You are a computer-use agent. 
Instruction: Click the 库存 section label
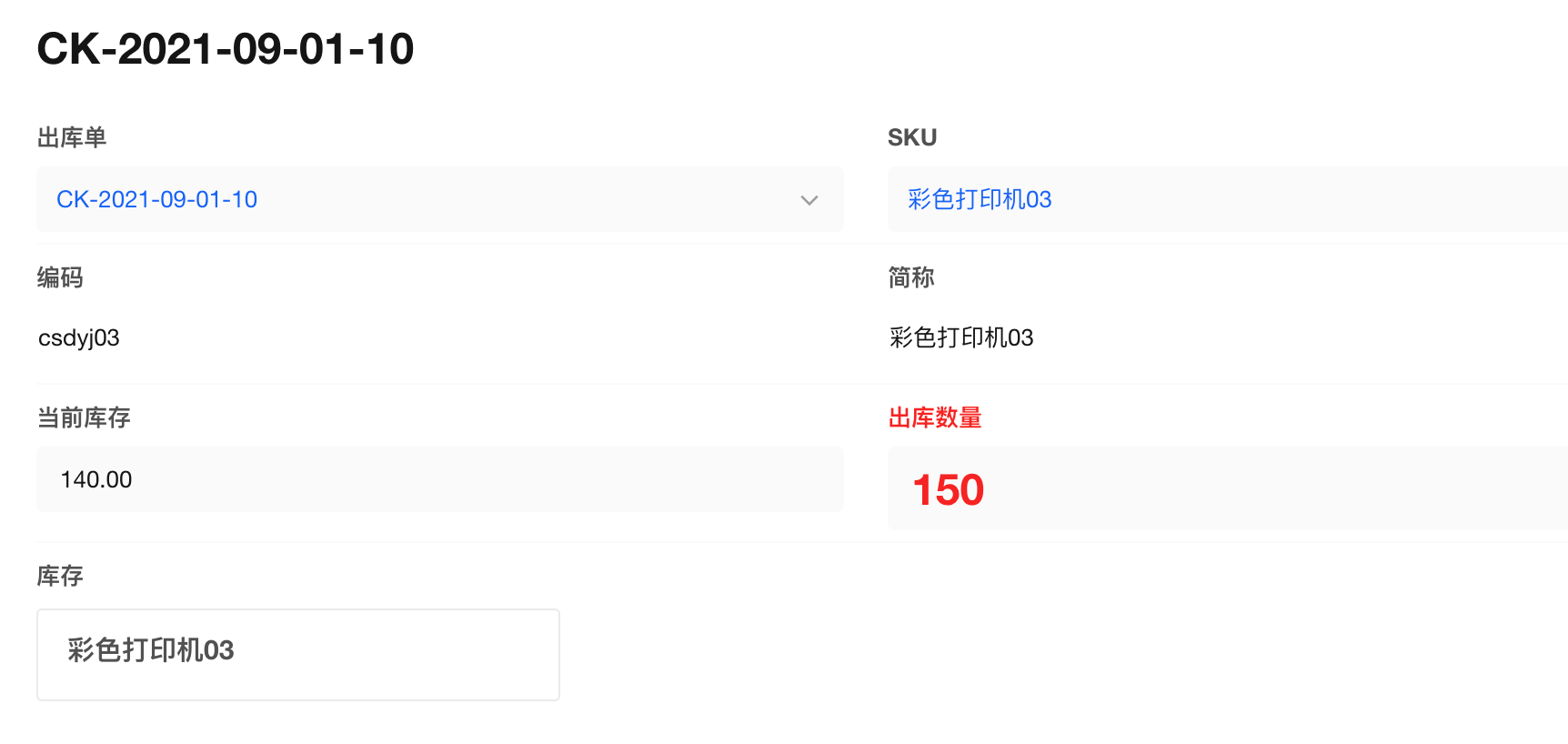(60, 576)
